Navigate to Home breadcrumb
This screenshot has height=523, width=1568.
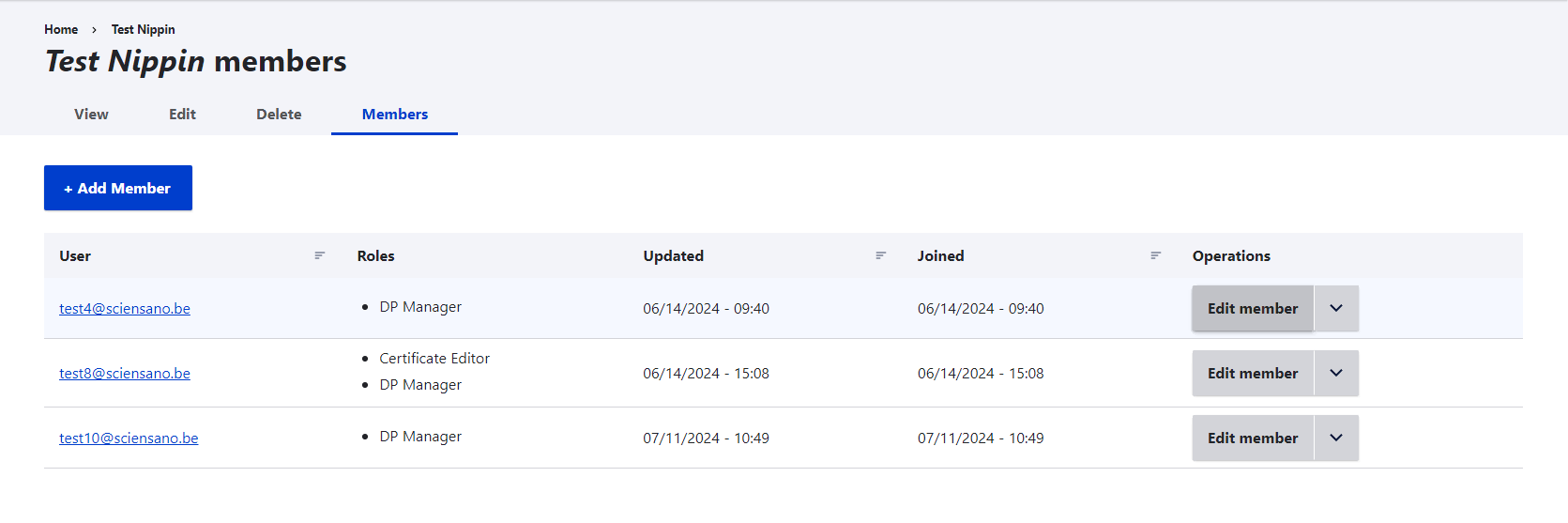pos(61,30)
